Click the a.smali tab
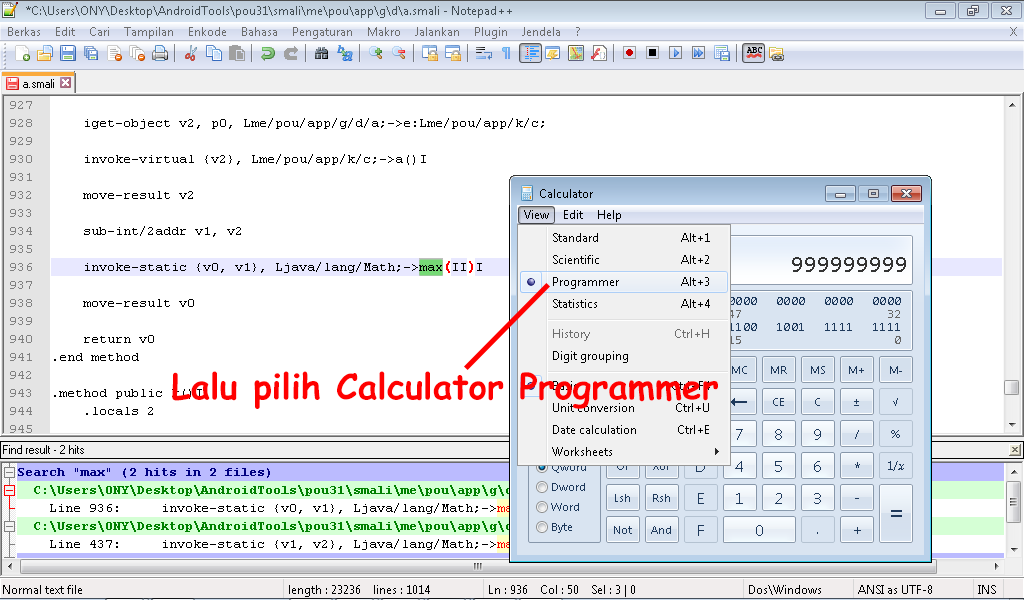 [x=38, y=84]
